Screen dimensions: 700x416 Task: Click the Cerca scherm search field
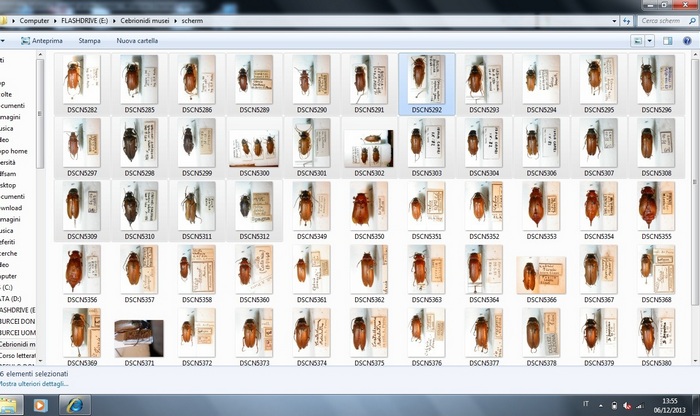tap(665, 20)
